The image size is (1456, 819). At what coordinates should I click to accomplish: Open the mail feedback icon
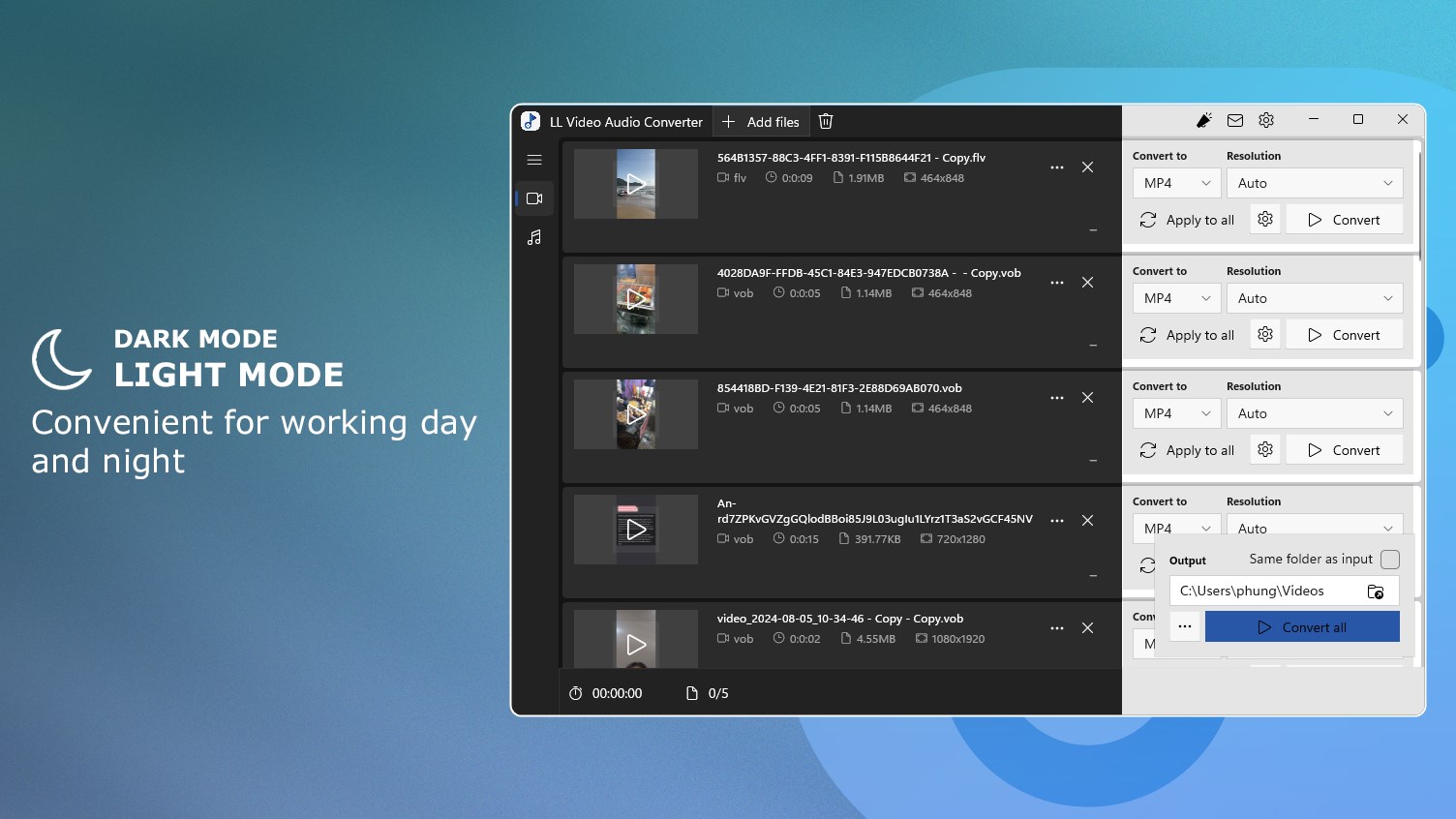(x=1235, y=120)
